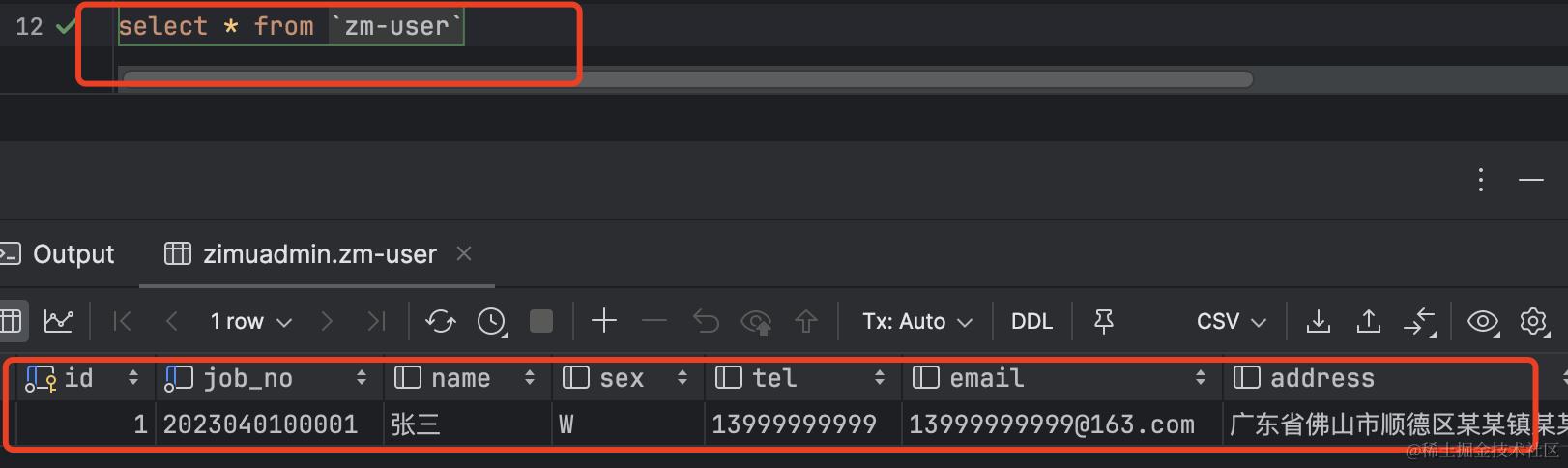The width and height of the screenshot is (1568, 468).
Task: Close the zimuadmin.zm-user tab
Action: [464, 253]
